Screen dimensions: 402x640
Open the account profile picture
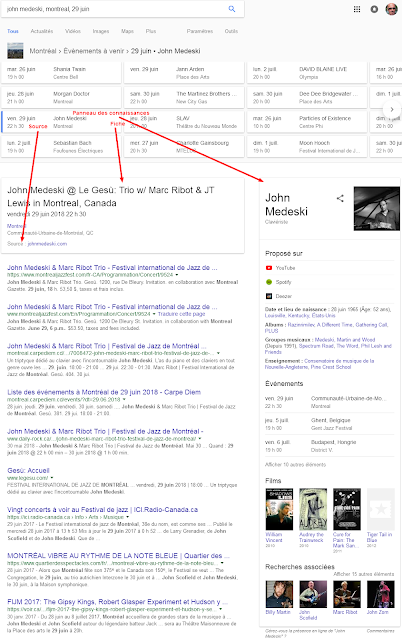point(391,9)
